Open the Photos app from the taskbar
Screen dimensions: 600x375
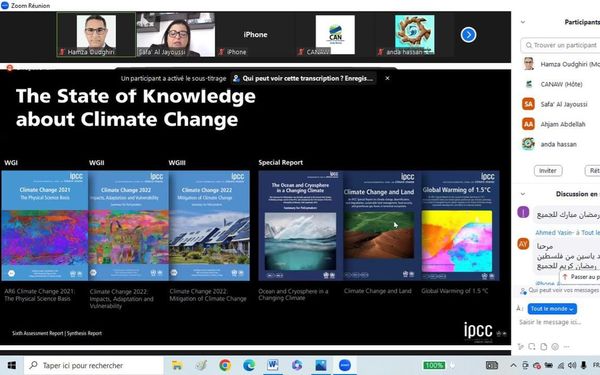coord(321,365)
